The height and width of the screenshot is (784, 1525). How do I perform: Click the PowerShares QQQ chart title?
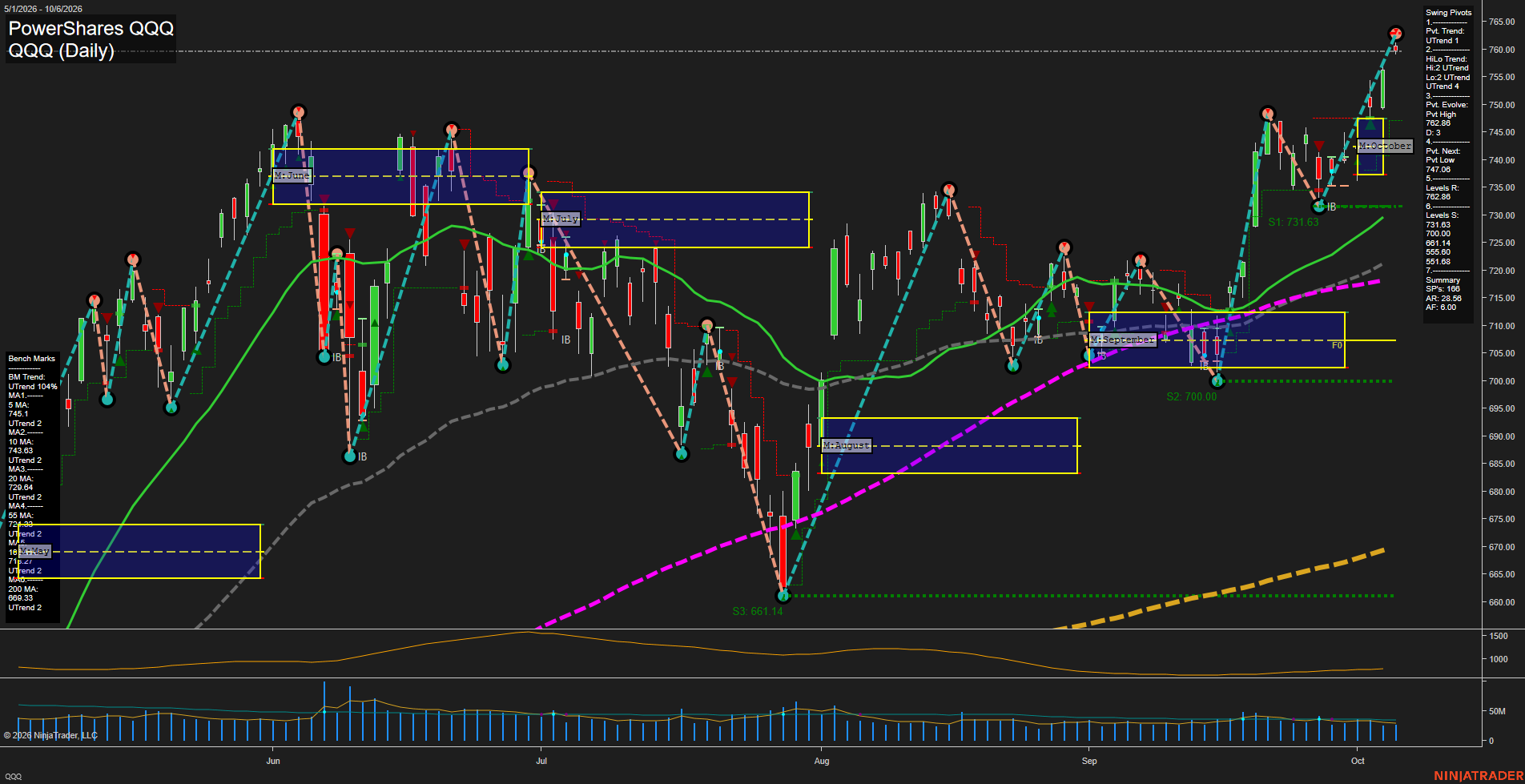pyautogui.click(x=91, y=29)
